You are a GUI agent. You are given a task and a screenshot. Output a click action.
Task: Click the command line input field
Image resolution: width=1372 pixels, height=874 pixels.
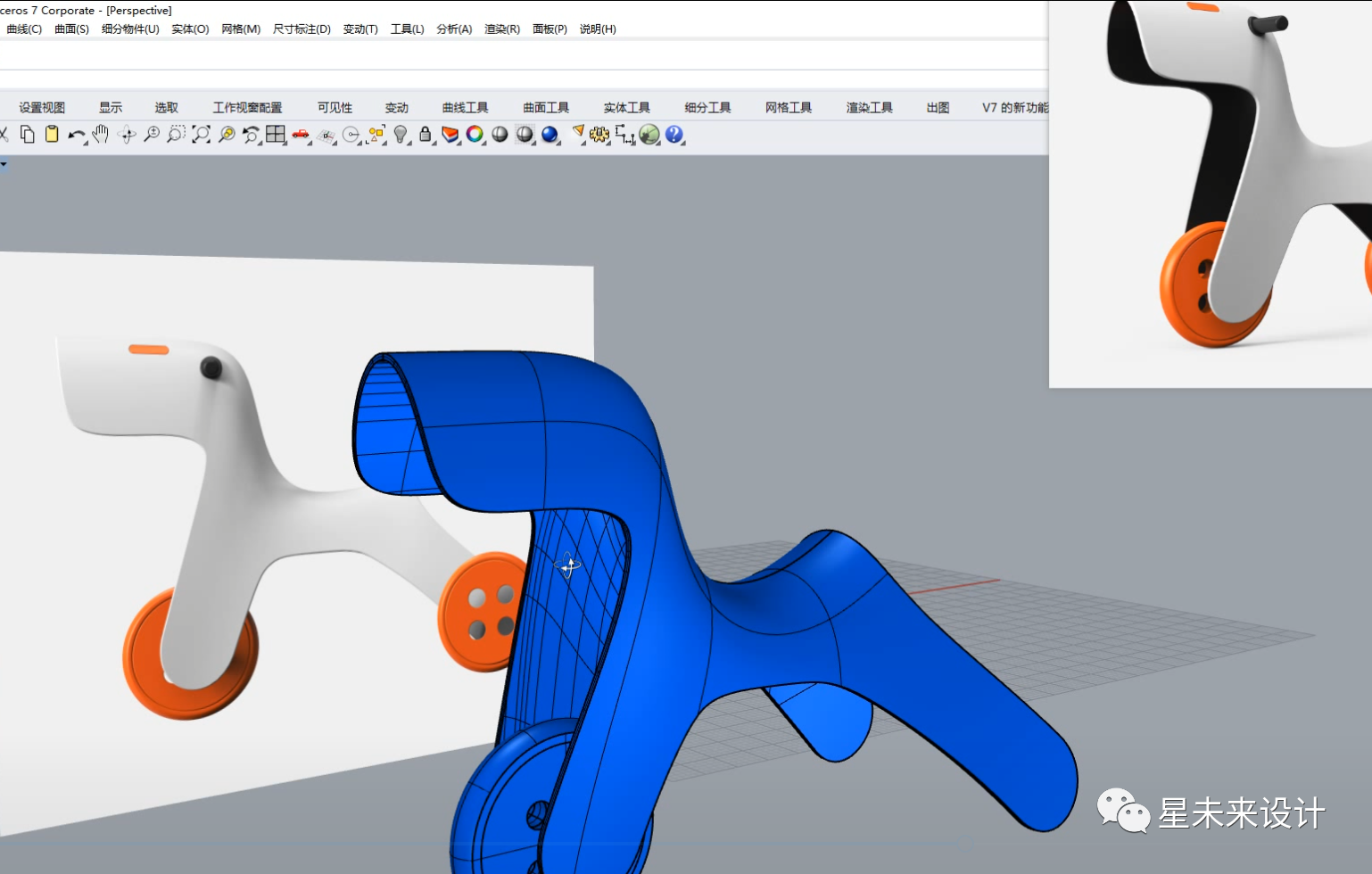[x=524, y=56]
